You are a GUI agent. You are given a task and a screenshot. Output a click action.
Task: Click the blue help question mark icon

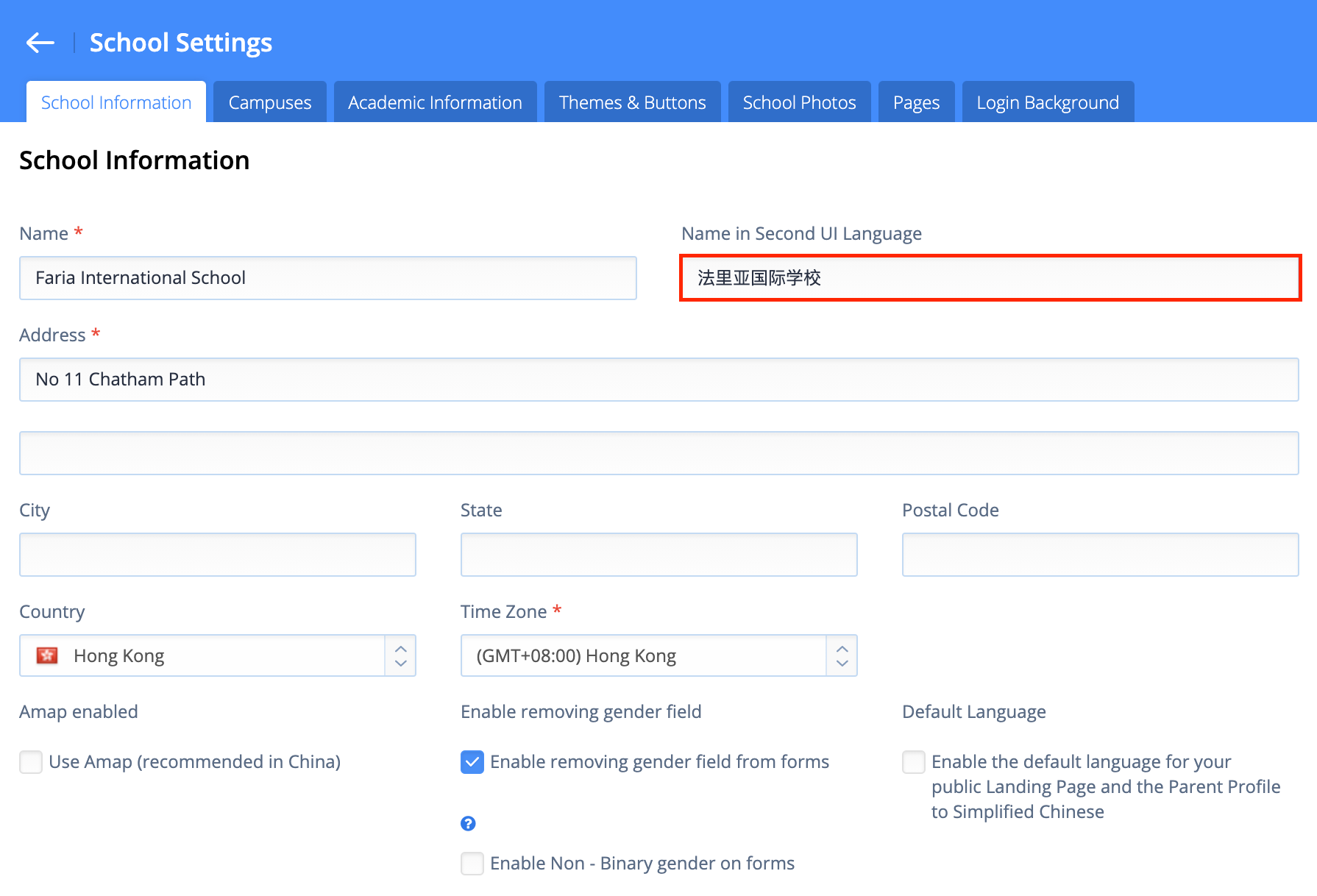coord(468,823)
